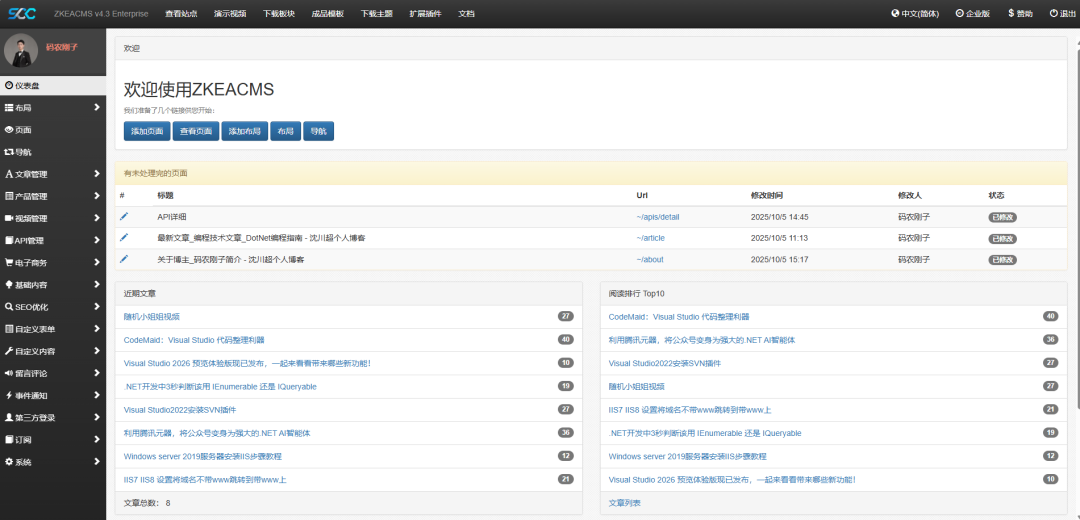The height and width of the screenshot is (520, 1080).
Task: Click the 产品管理 product icon
Action: [x=9, y=196]
